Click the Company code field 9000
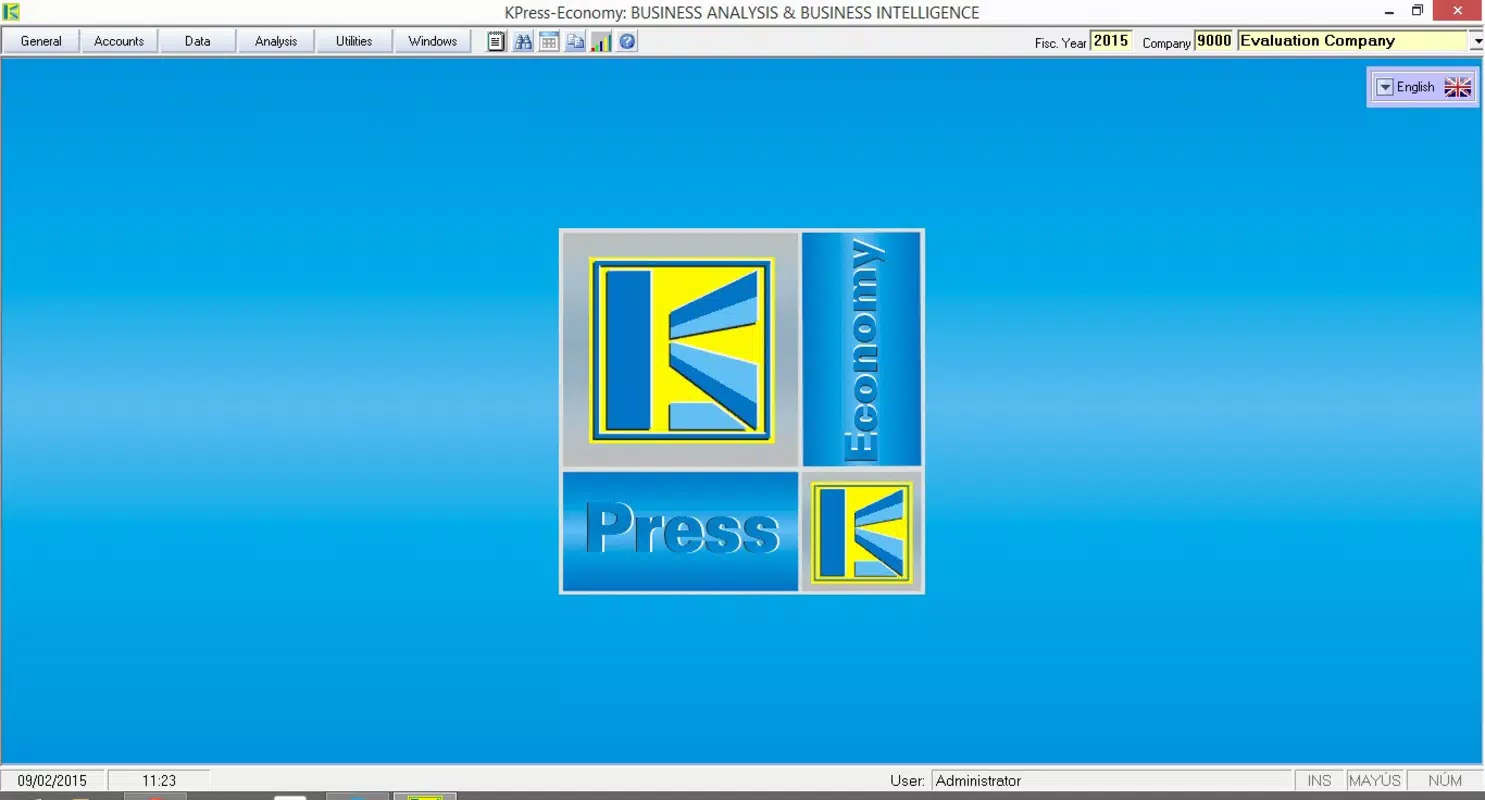 point(1214,41)
